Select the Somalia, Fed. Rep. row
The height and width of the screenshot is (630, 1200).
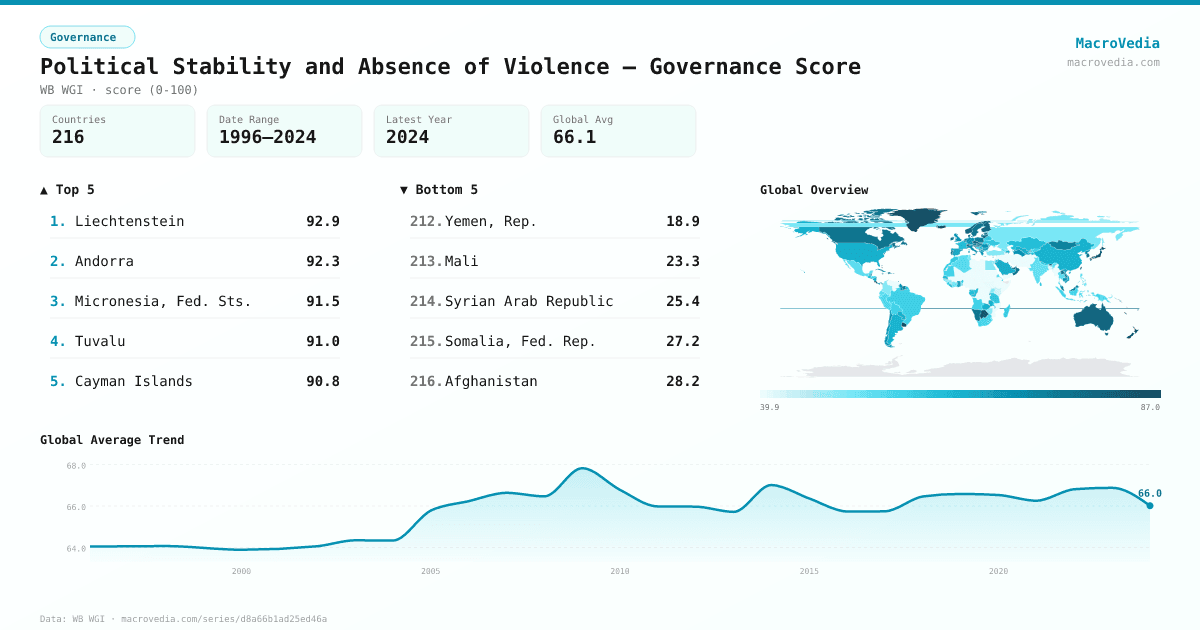point(555,341)
